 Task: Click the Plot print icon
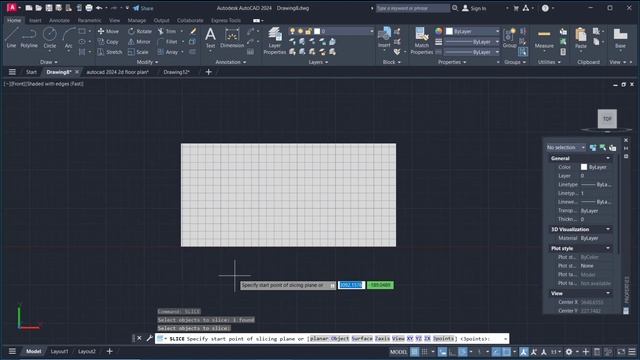coord(89,8)
